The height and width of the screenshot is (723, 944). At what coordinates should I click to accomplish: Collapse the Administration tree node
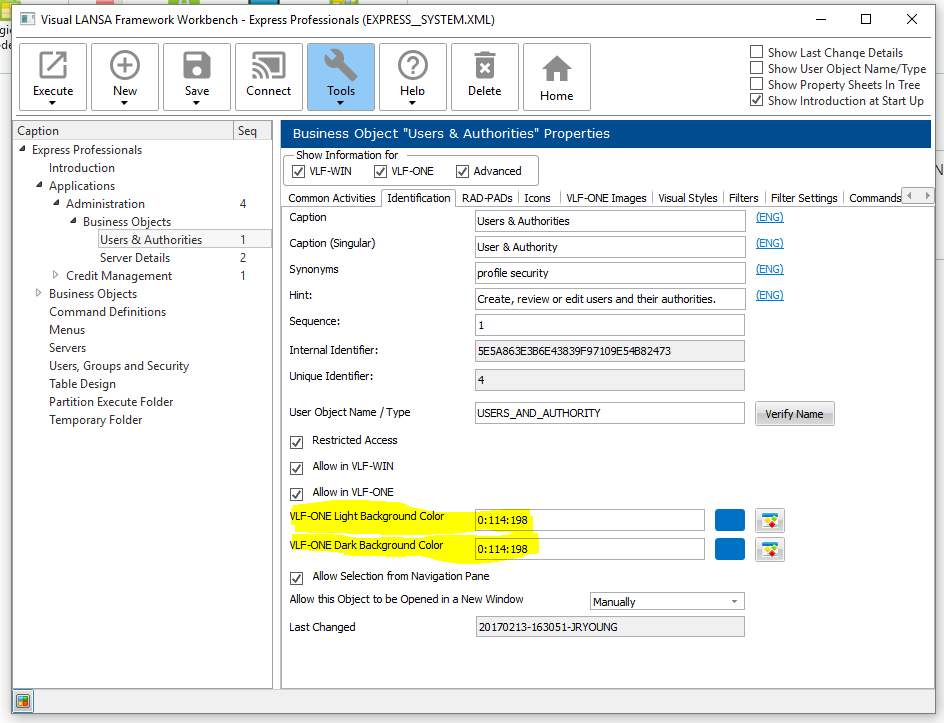tap(56, 204)
